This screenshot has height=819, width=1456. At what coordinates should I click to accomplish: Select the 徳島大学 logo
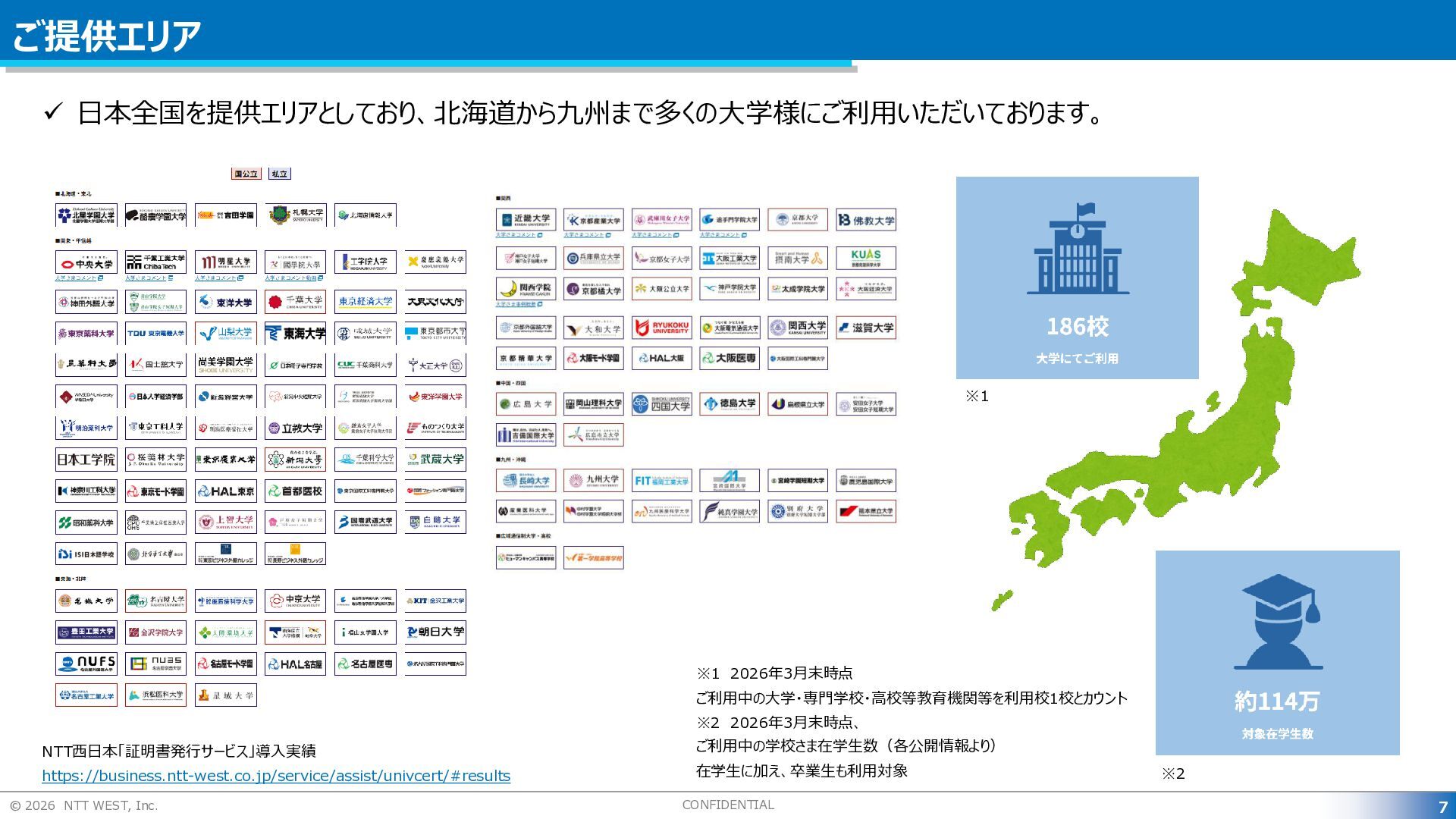pos(730,404)
